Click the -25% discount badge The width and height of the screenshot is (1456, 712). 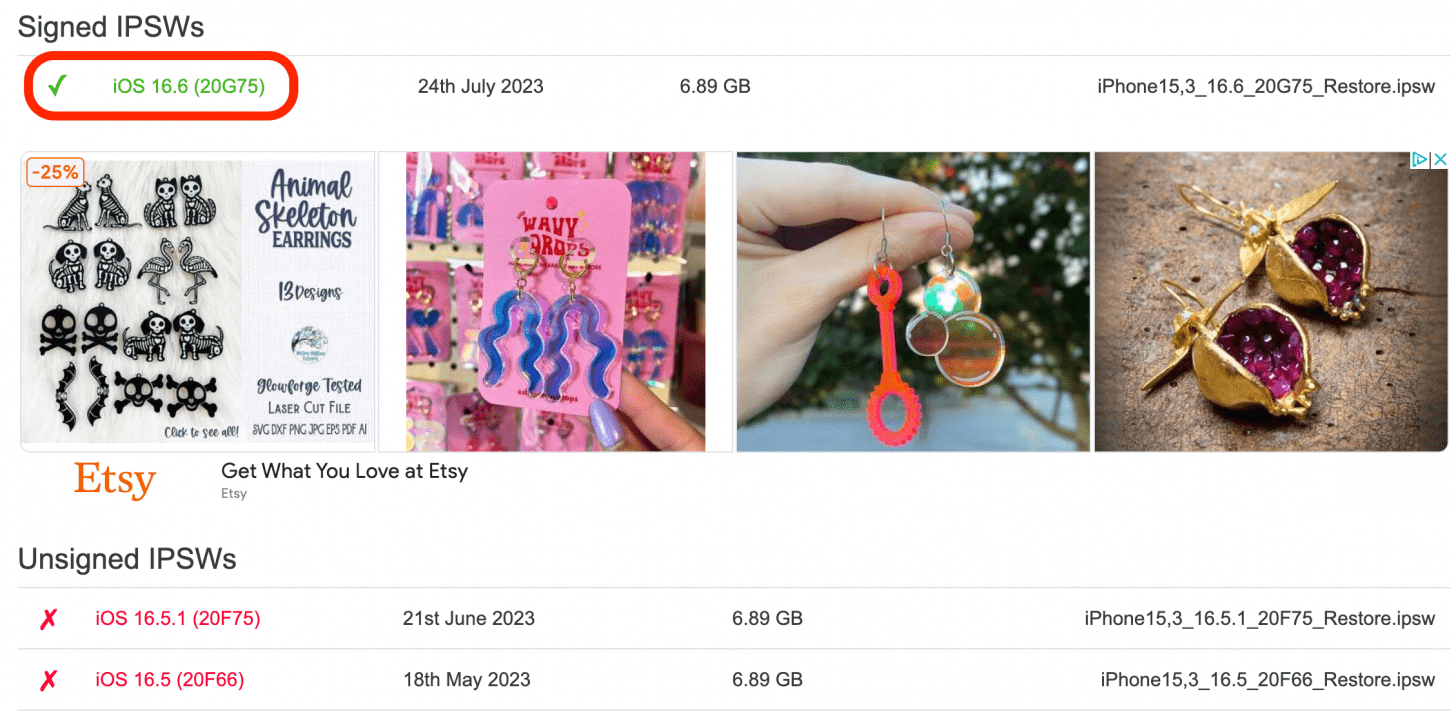pos(55,172)
